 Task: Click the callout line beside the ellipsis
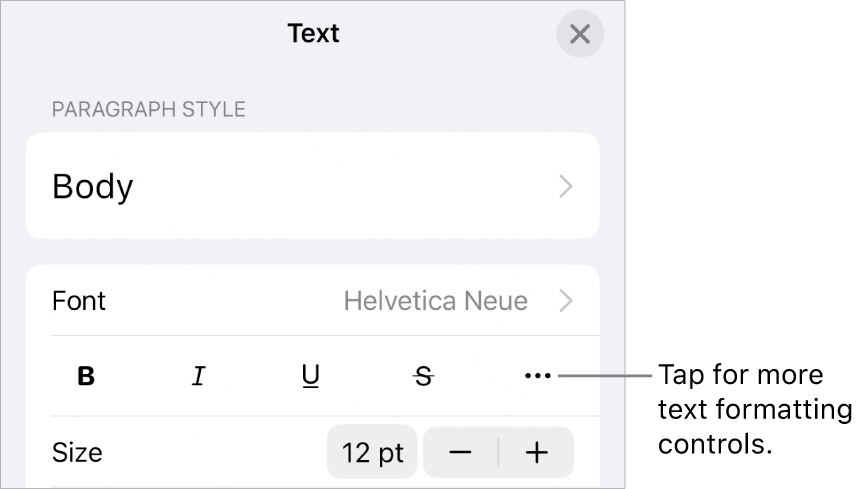[604, 377]
